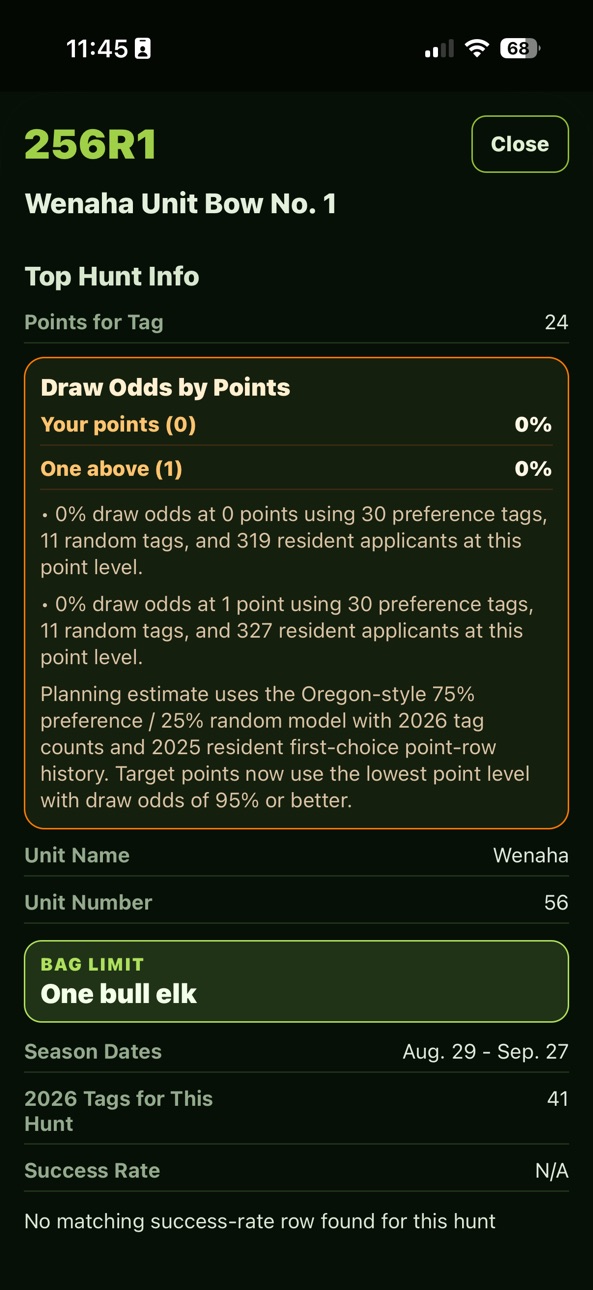This screenshot has height=1290, width=593.
Task: Tap the Wenaha Unit Bow No. 1 title
Action: [180, 204]
